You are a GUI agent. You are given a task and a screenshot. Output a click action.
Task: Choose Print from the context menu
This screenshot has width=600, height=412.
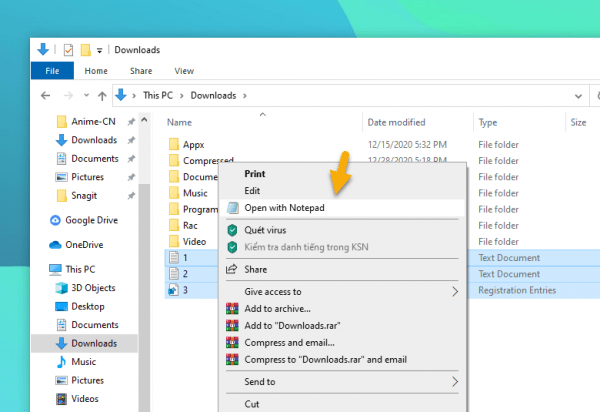(255, 174)
